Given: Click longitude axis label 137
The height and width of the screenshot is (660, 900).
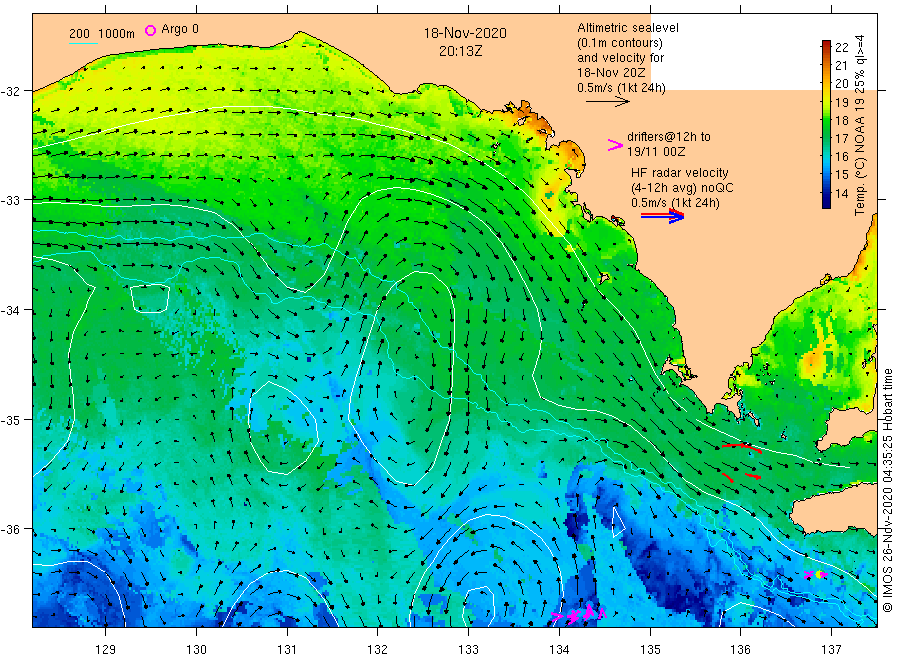Looking at the screenshot, I should (x=831, y=649).
